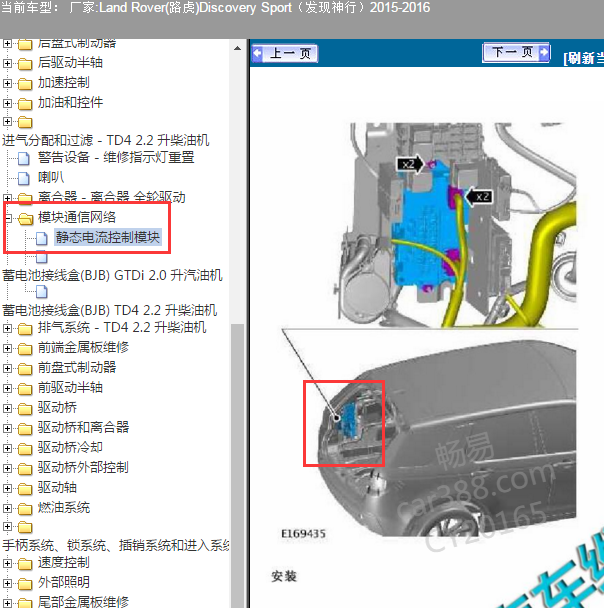The width and height of the screenshot is (604, 608).
Task: Select the 当前车型 Discovery Sport header text
Action: (x=216, y=8)
